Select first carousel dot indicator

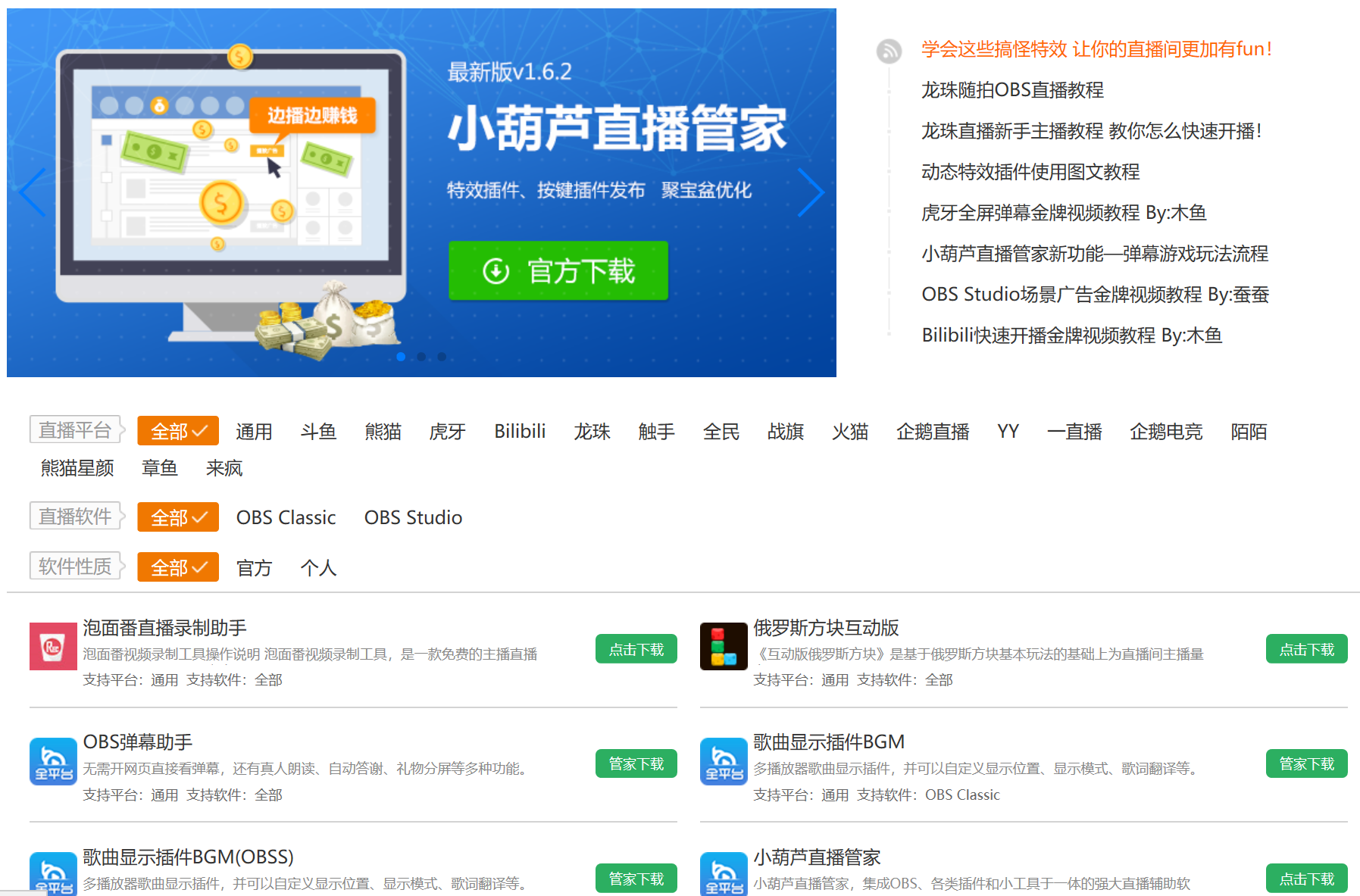coord(401,357)
